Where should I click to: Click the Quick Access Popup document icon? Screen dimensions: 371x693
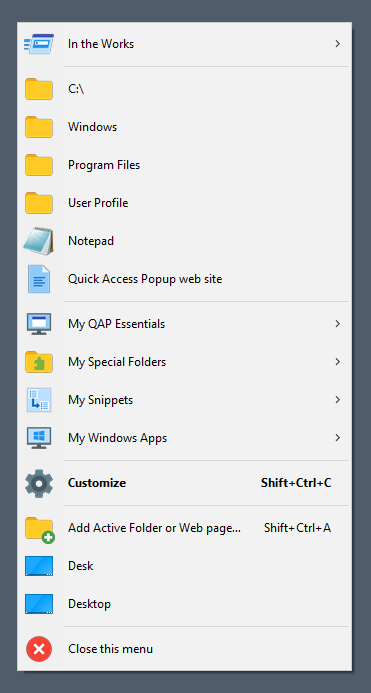39,279
